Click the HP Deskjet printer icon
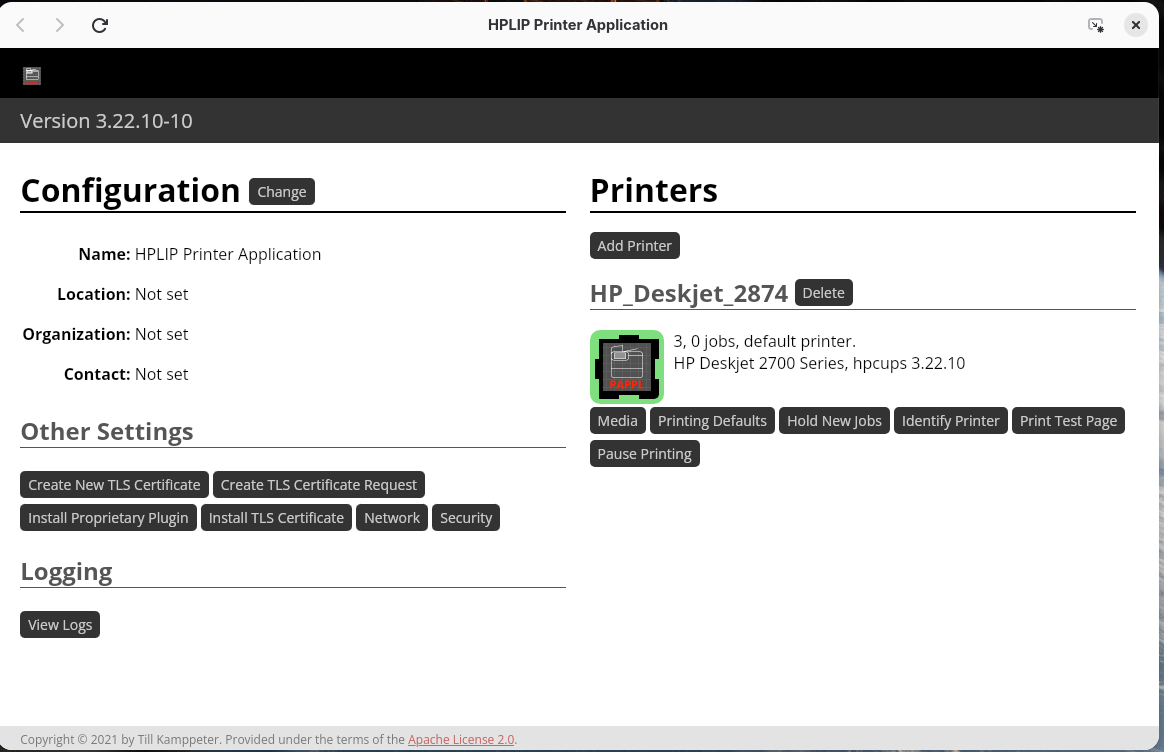The width and height of the screenshot is (1164, 752). click(627, 367)
